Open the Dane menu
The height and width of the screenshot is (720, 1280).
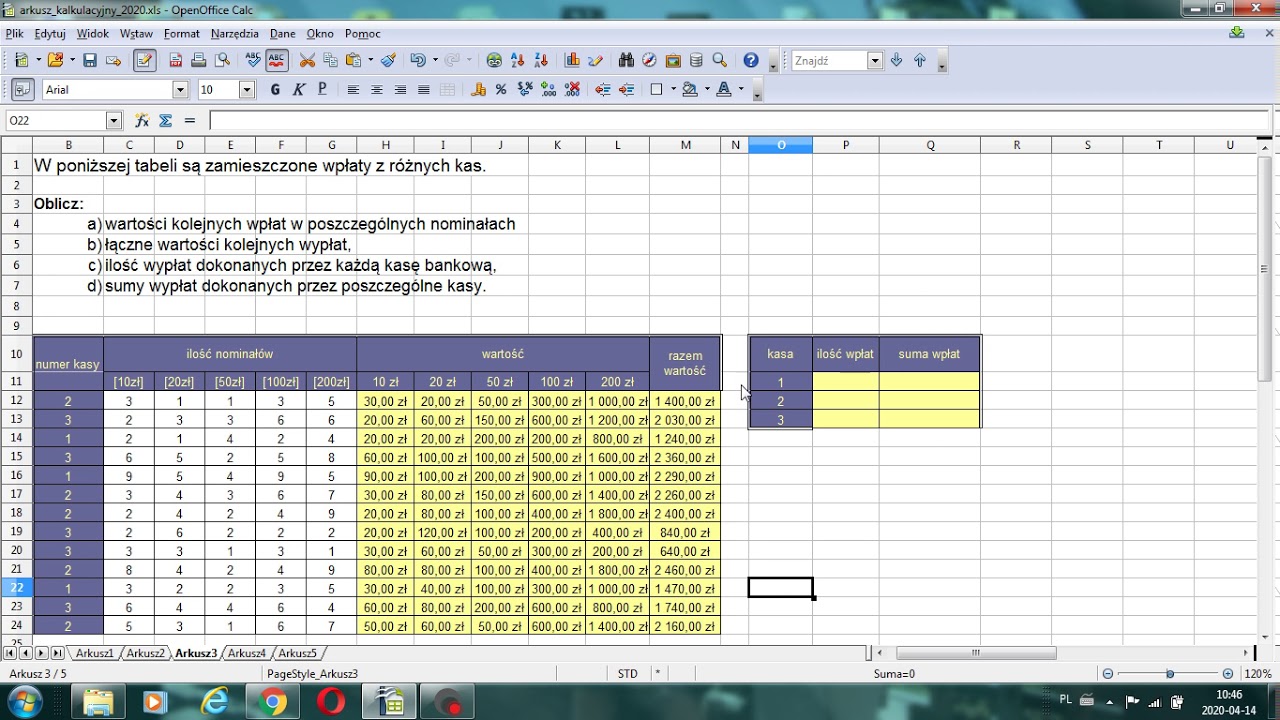pos(283,34)
